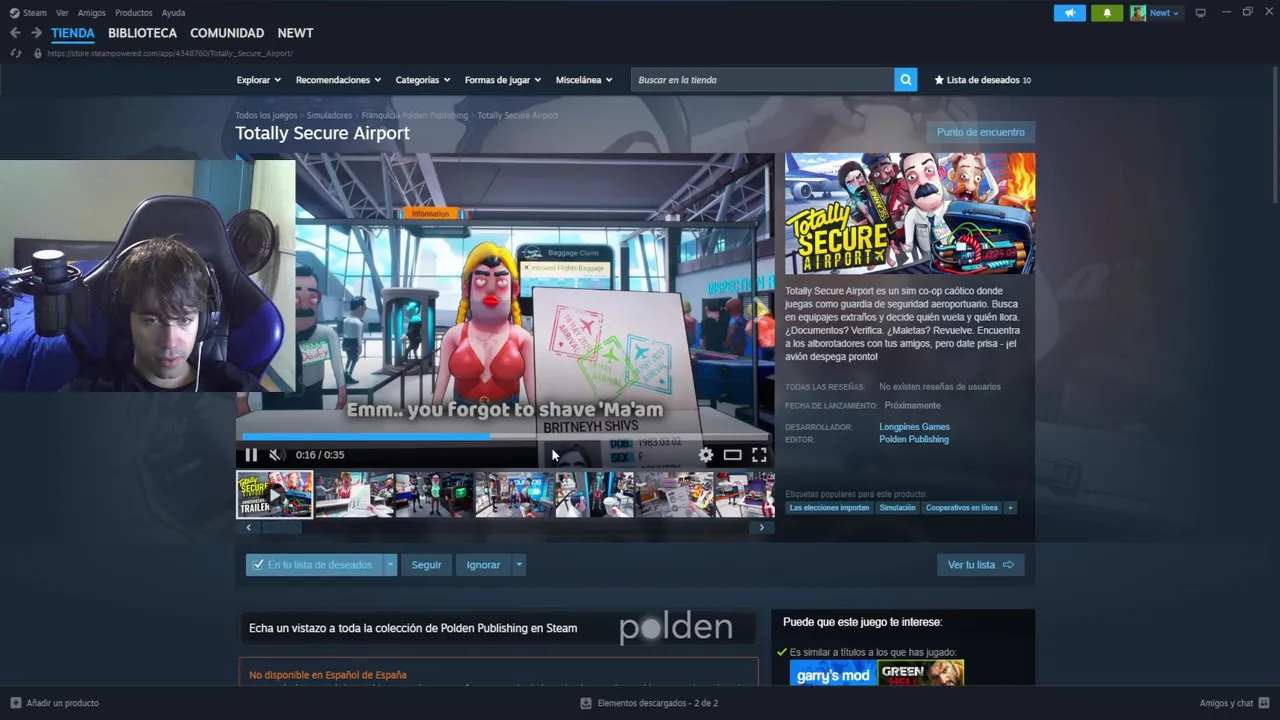Click the Green Hell thumbnail
This screenshot has width=1280, height=720.
click(921, 675)
